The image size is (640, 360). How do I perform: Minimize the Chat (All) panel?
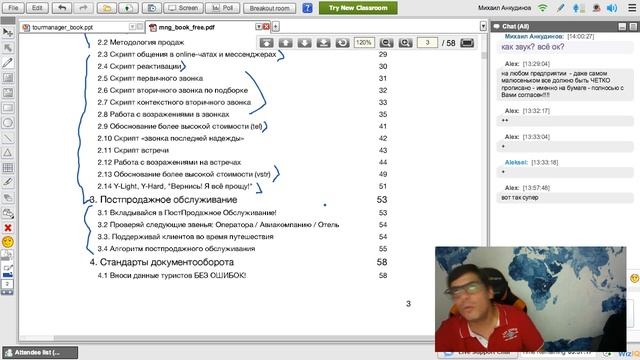click(622, 27)
